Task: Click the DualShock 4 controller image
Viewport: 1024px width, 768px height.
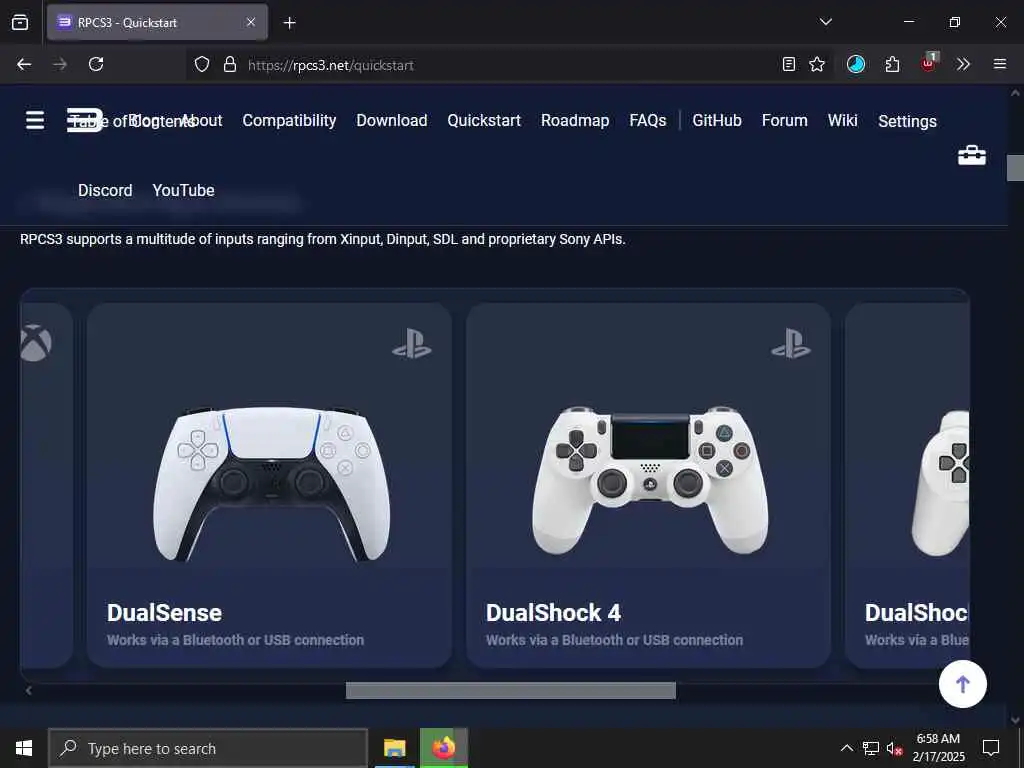Action: [x=650, y=480]
